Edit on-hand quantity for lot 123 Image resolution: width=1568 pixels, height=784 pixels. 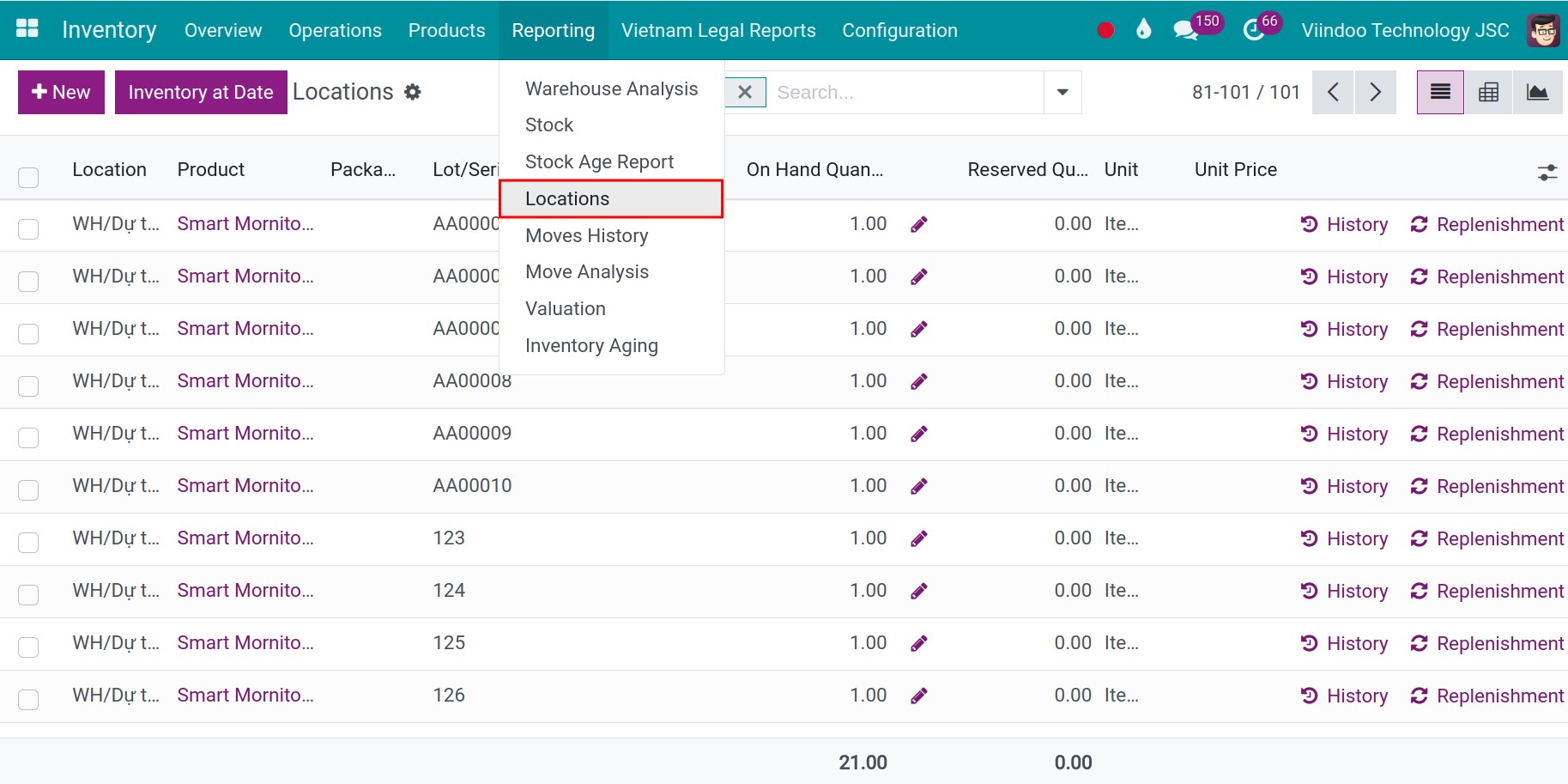click(918, 538)
